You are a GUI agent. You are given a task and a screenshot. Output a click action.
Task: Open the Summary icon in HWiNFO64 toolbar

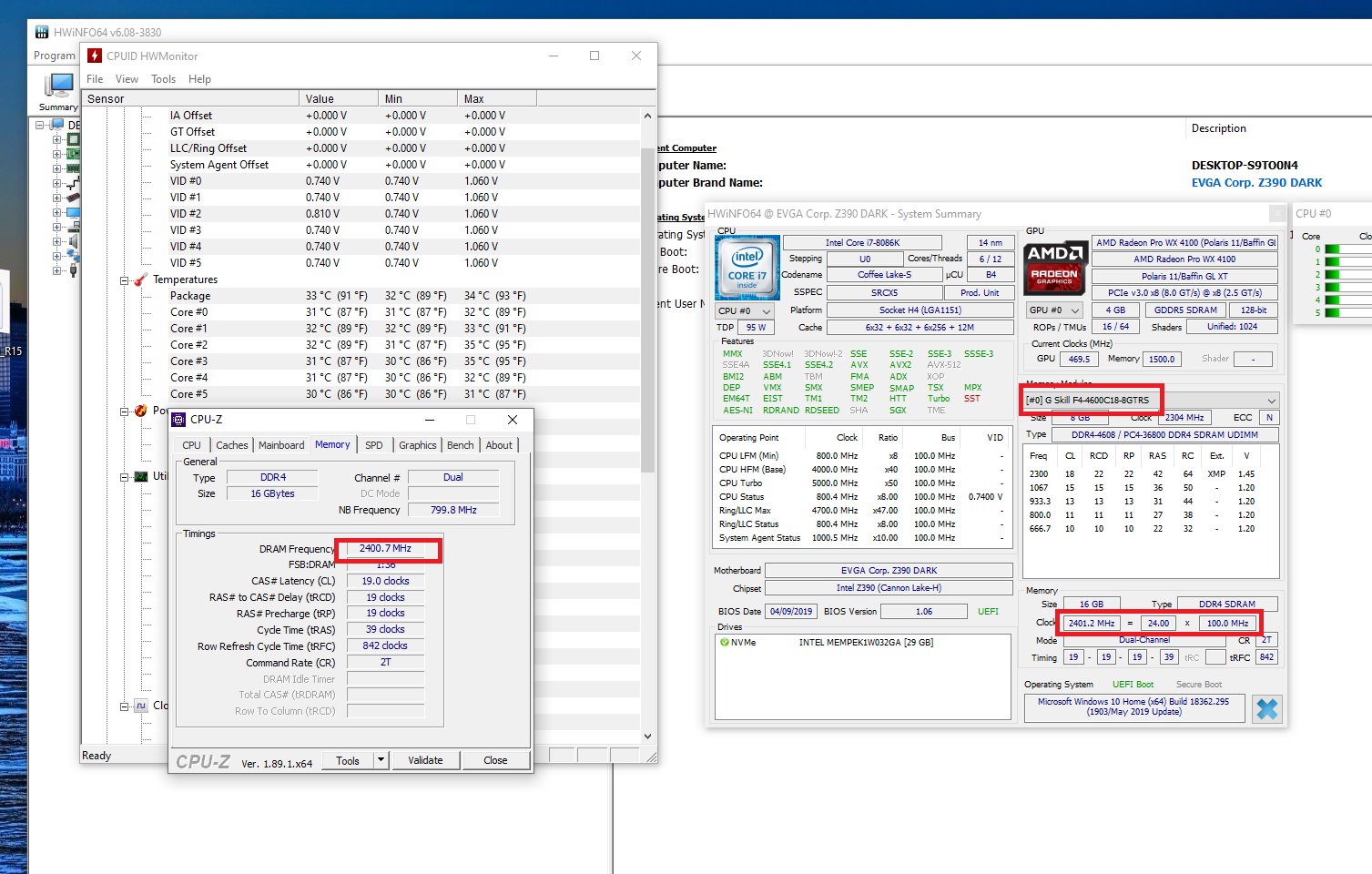click(x=58, y=91)
